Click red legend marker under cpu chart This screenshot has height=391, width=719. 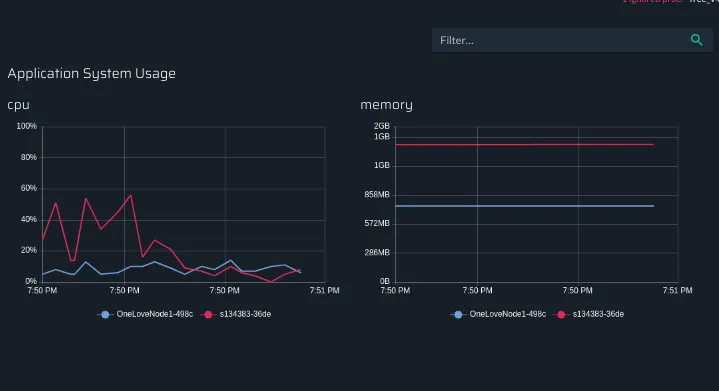208,314
